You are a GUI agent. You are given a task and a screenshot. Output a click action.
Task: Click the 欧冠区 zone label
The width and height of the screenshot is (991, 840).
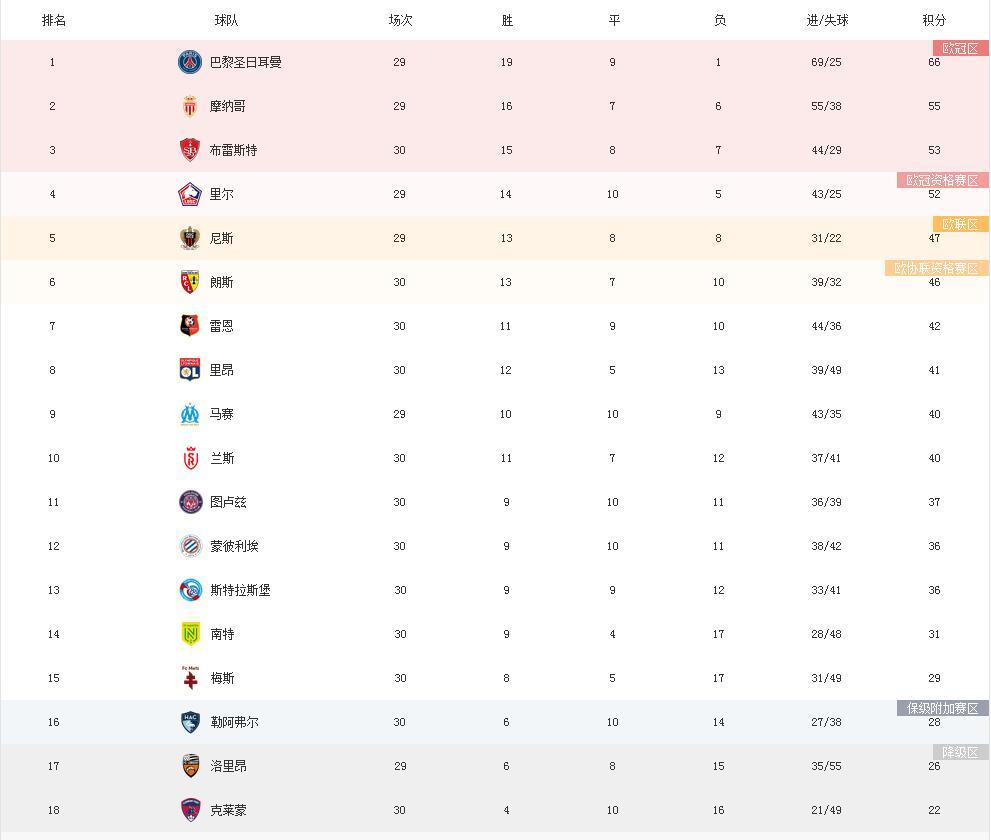click(961, 48)
